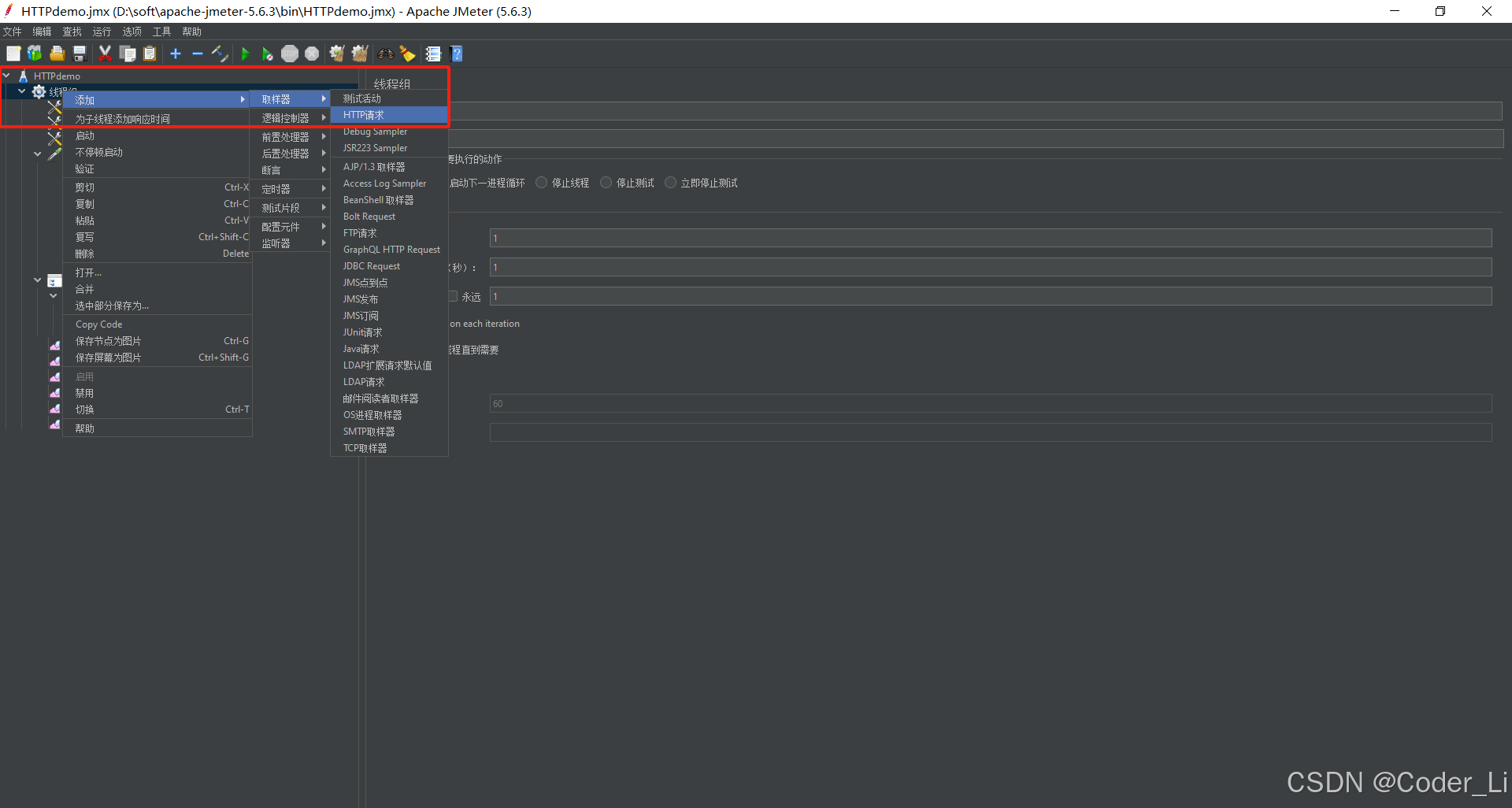Viewport: 1512px width, 808px height.
Task: Select 删除 context menu item
Action: pos(157,254)
